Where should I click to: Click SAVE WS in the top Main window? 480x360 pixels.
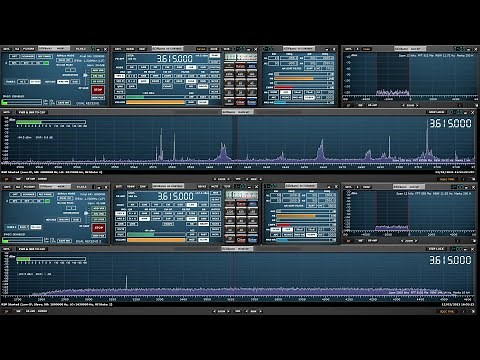point(63,103)
